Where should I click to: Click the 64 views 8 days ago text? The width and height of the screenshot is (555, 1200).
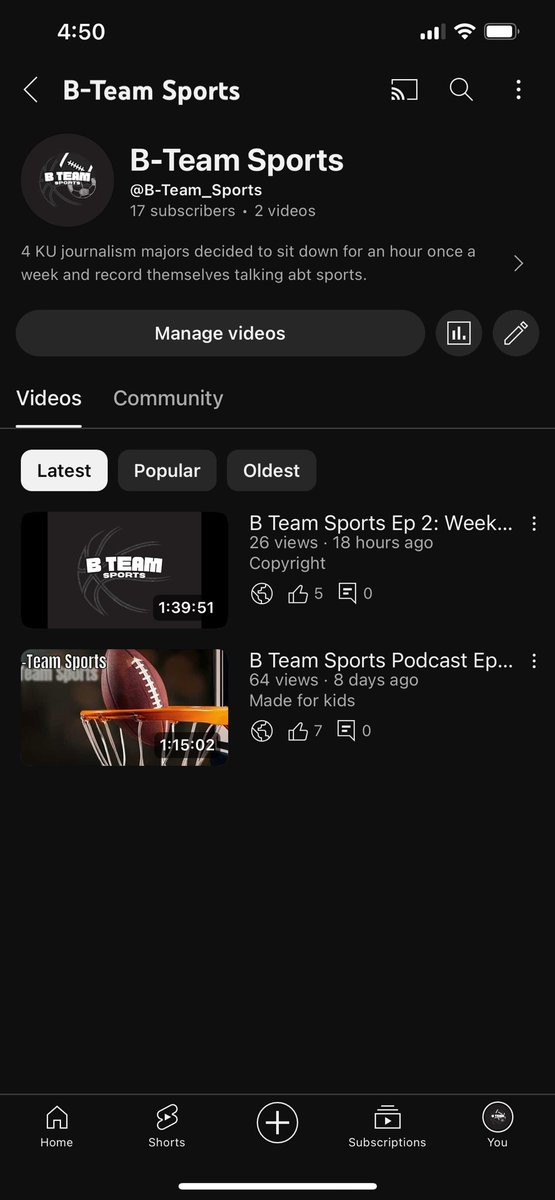tap(333, 680)
